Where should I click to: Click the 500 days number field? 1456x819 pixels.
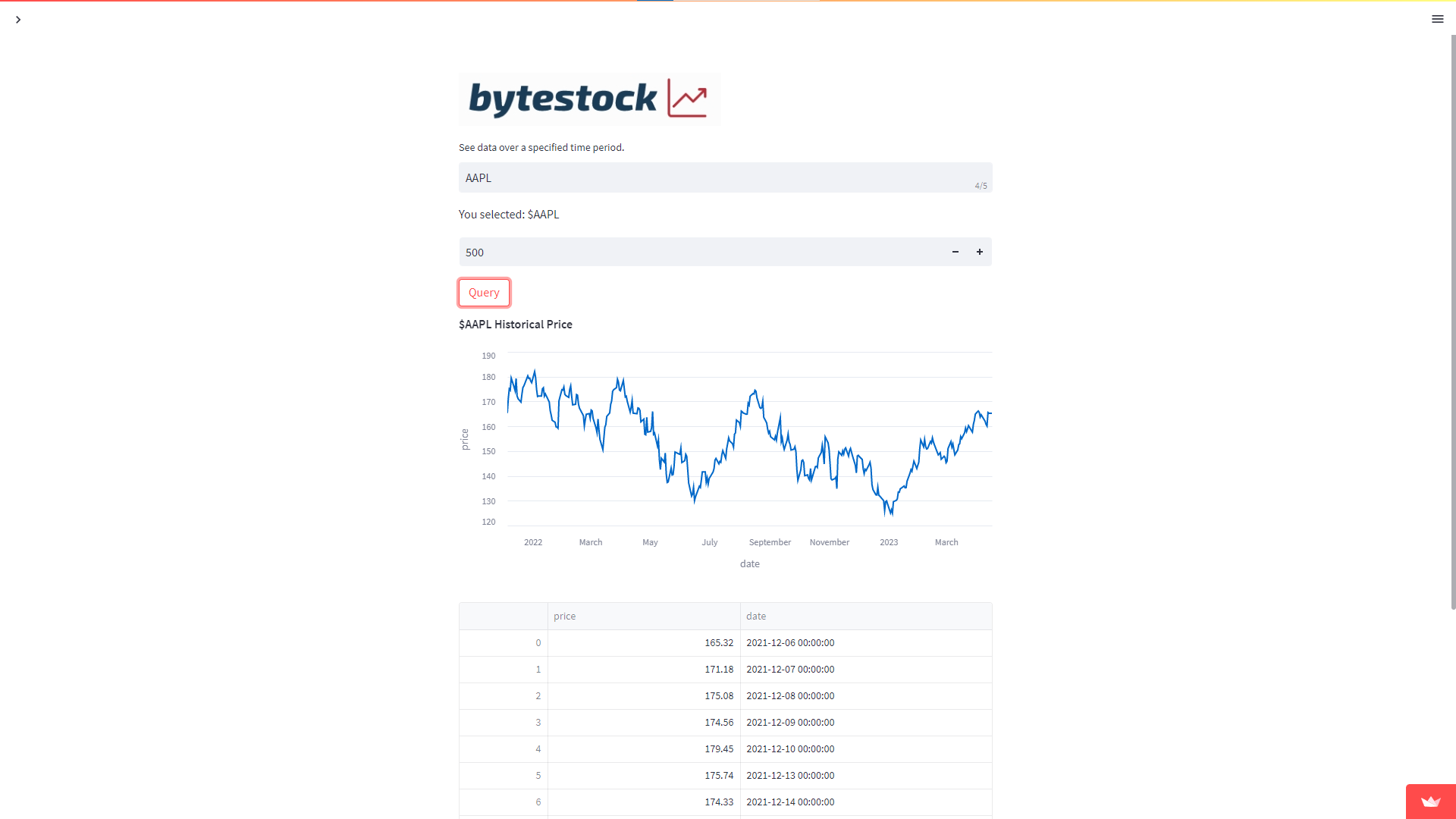coord(701,252)
